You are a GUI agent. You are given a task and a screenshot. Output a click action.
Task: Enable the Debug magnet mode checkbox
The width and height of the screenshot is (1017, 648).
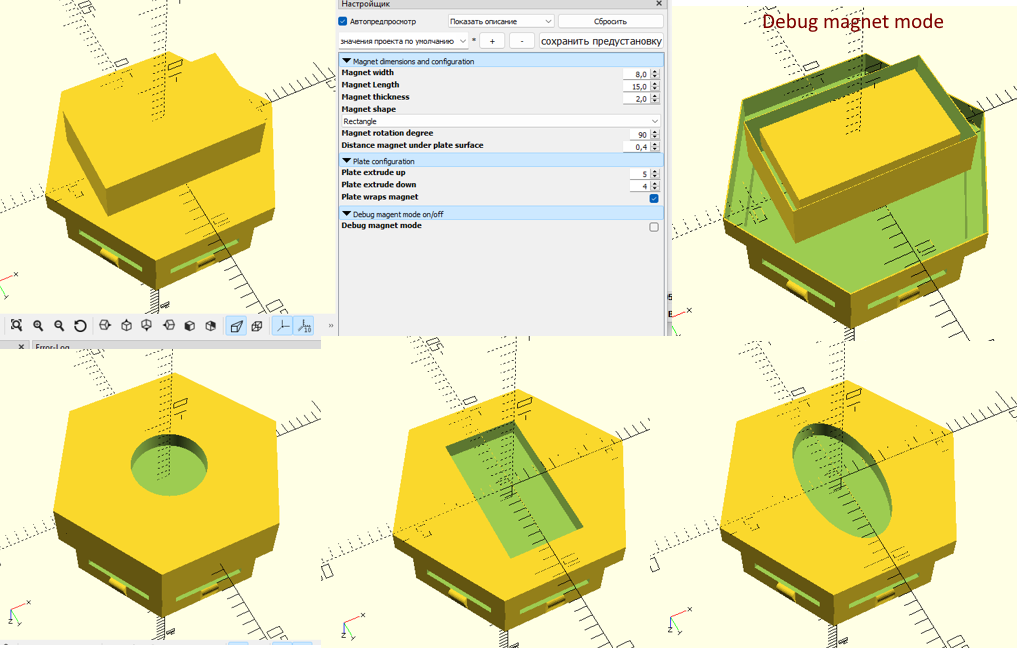coord(653,226)
